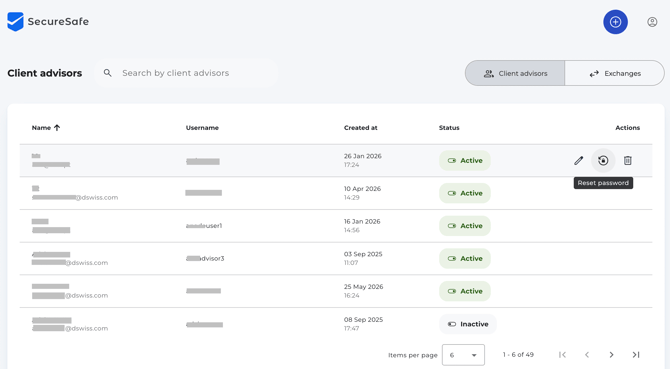The height and width of the screenshot is (369, 670).
Task: Click the Search by client advisors field
Action: click(186, 73)
